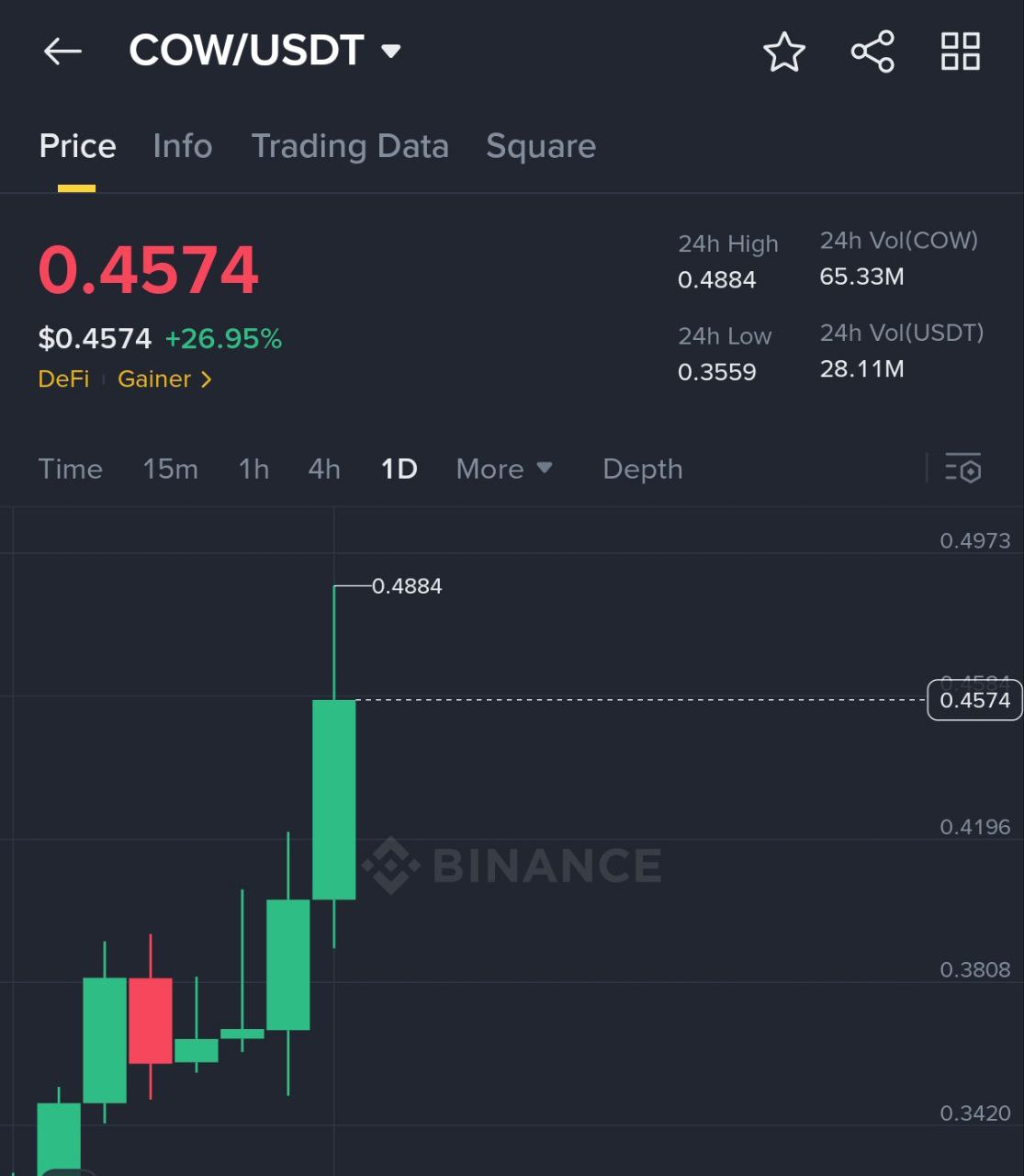This screenshot has height=1176, width=1024.
Task: Tap the +26.95% change percentage
Action: (223, 339)
